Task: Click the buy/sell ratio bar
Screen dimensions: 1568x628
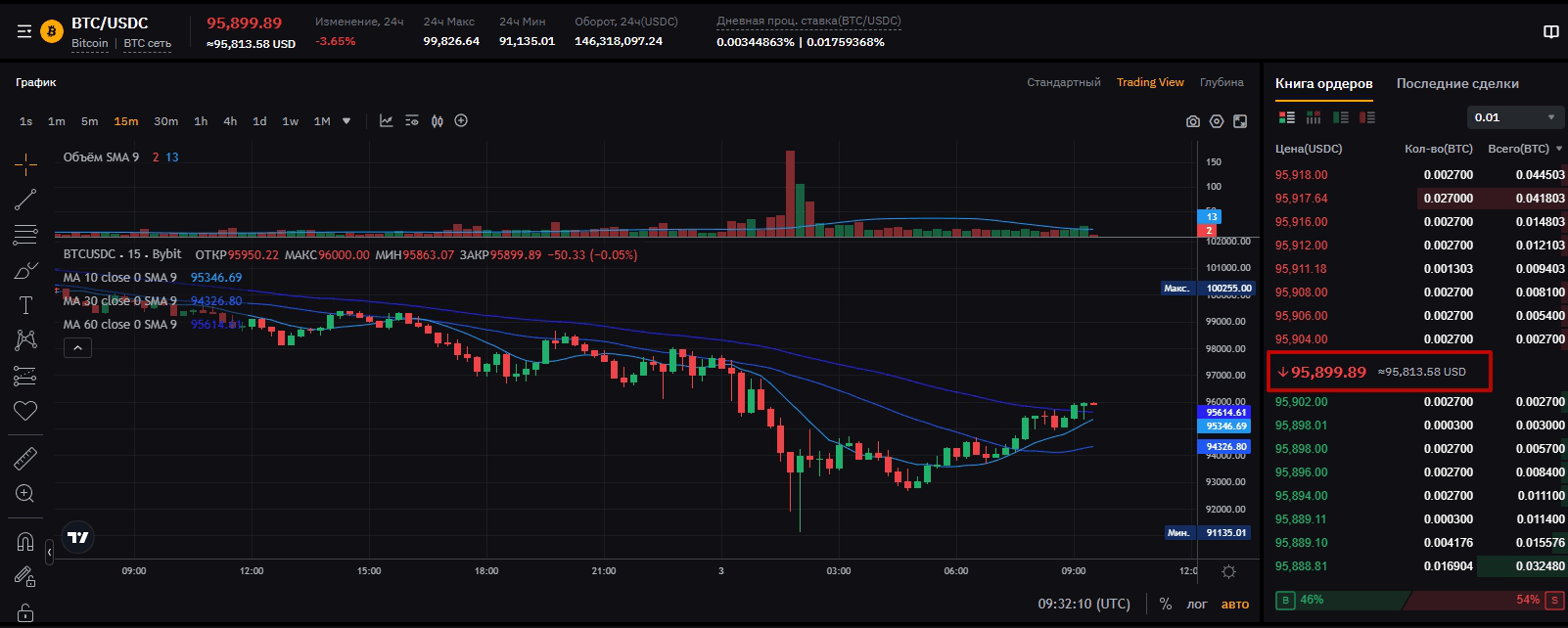Action: (x=1419, y=600)
